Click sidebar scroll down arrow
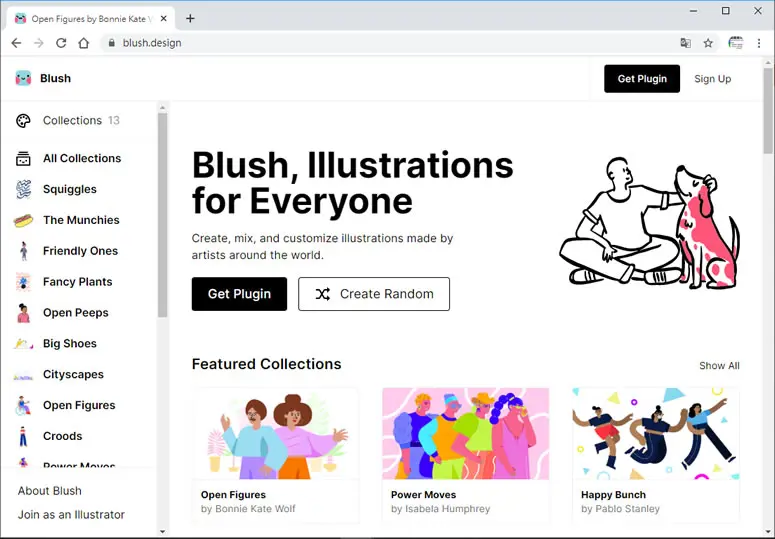775x539 pixels. pyautogui.click(x=163, y=532)
